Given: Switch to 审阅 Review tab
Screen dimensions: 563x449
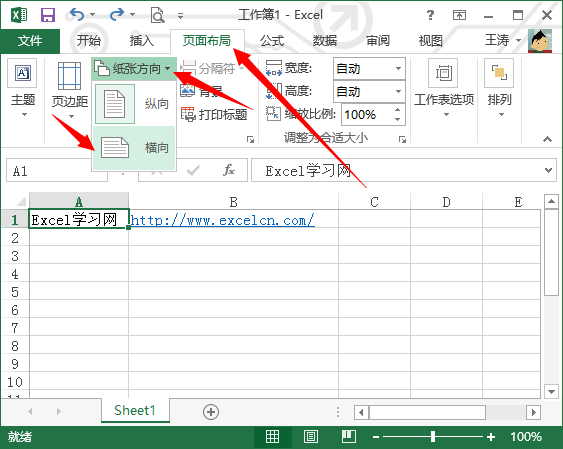Looking at the screenshot, I should pyautogui.click(x=378, y=41).
